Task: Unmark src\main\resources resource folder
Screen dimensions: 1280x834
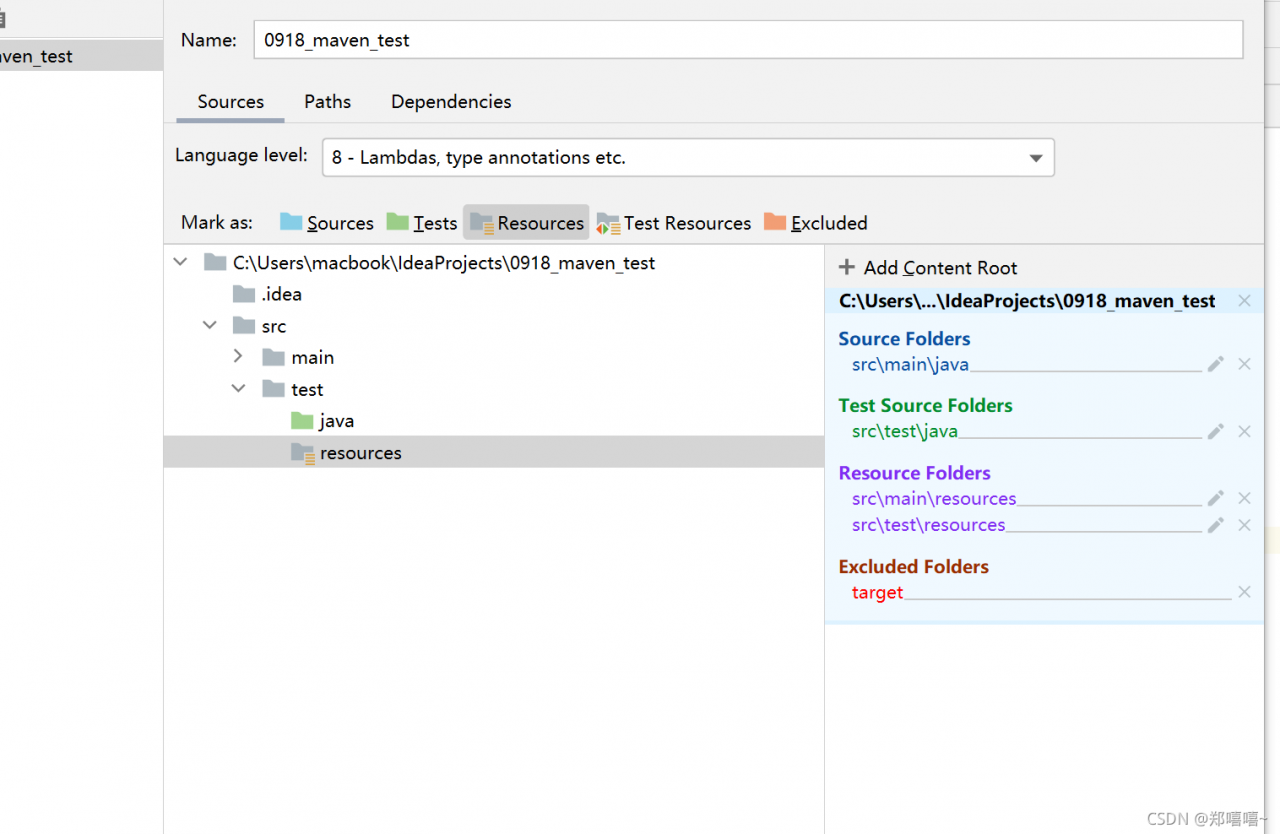Action: 1244,498
